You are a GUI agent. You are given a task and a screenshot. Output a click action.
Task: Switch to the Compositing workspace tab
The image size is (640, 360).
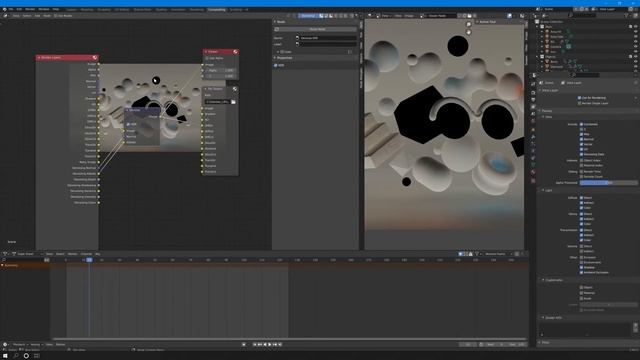point(216,9)
